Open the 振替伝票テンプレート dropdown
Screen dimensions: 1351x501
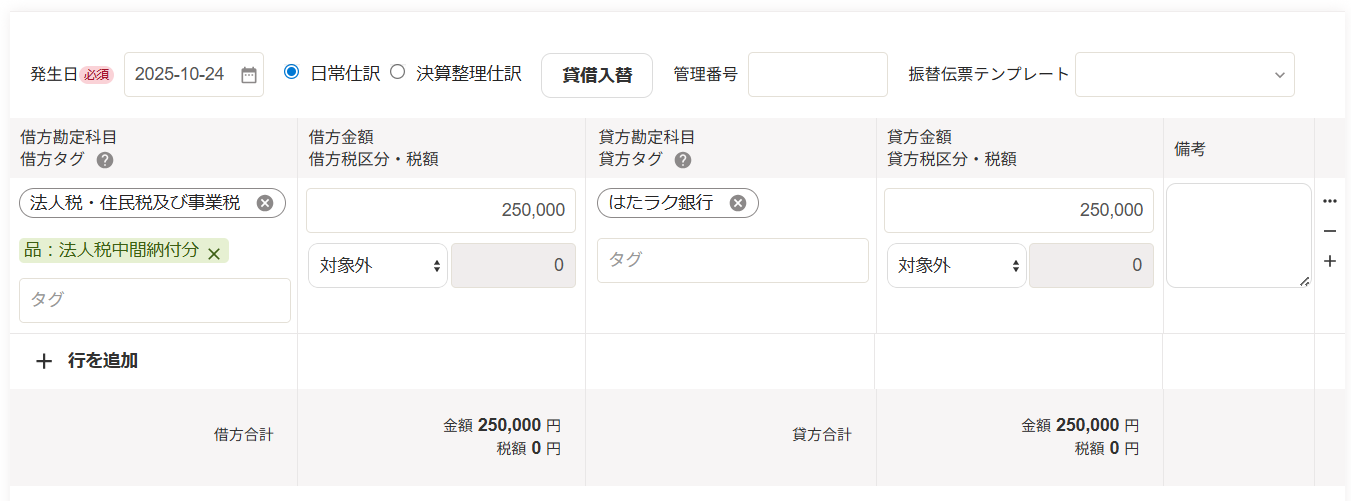pos(1184,75)
